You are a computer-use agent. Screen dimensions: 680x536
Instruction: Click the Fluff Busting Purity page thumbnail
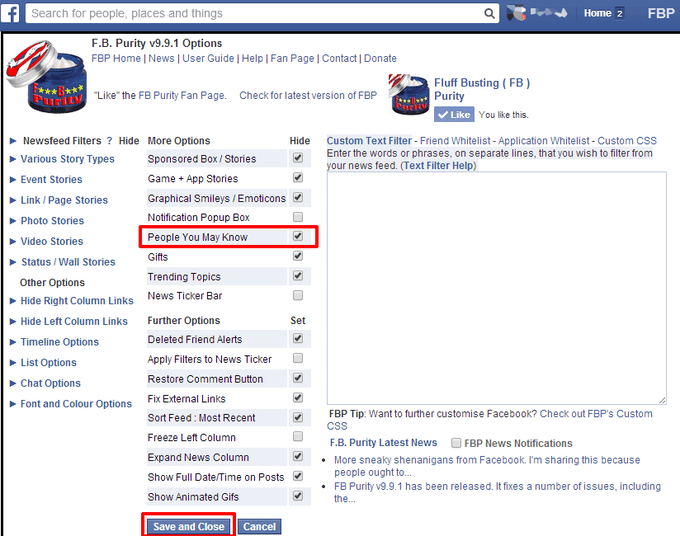409,95
